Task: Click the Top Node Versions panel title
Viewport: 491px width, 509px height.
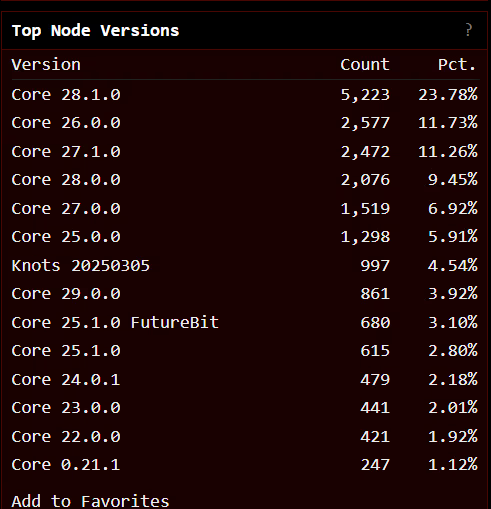Action: pos(95,31)
